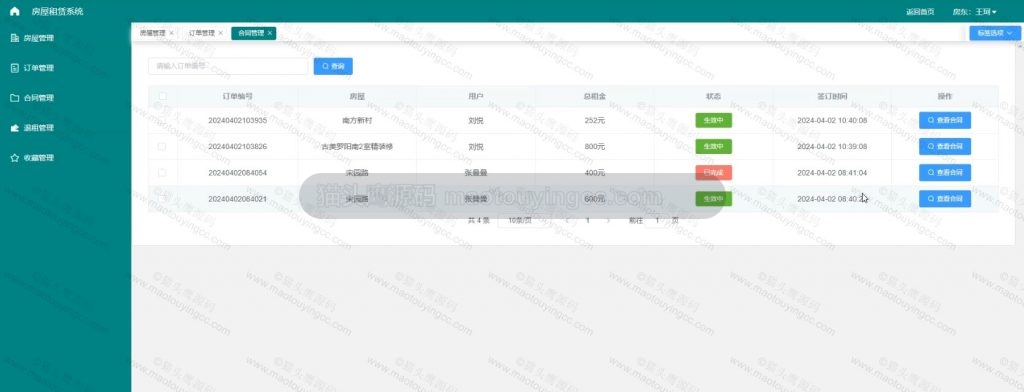Click the 800元 rent cell
This screenshot has height=392, width=1024.
(x=594, y=147)
